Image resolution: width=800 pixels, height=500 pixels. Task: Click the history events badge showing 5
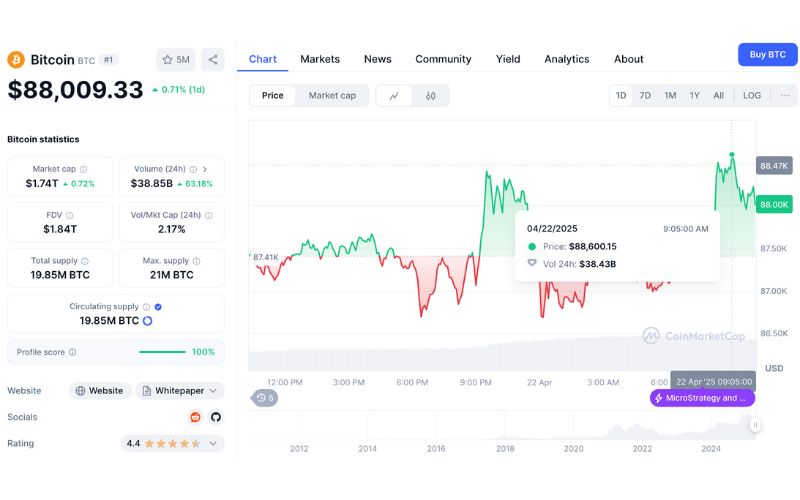pos(264,398)
